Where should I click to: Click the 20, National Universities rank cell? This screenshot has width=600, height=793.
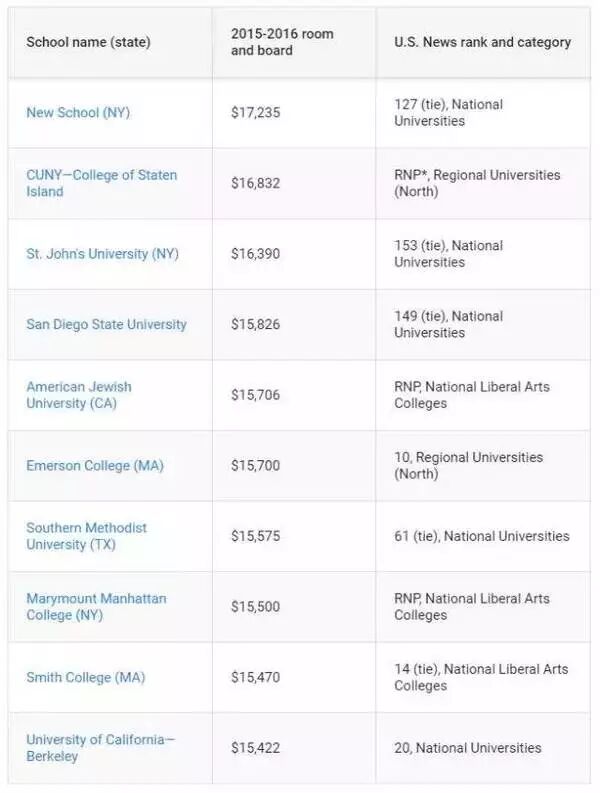(467, 748)
